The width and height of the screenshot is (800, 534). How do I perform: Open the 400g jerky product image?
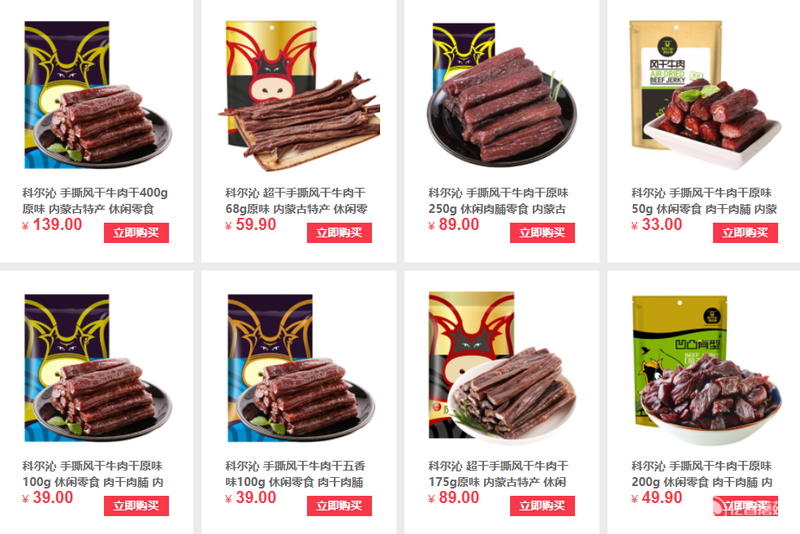point(98,95)
